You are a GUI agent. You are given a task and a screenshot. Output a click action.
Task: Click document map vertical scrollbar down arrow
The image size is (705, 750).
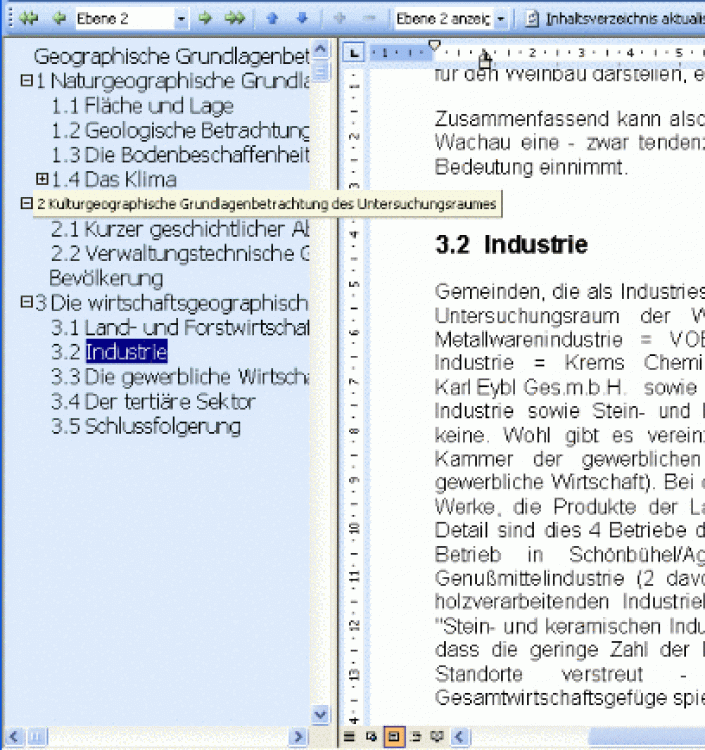click(x=320, y=715)
